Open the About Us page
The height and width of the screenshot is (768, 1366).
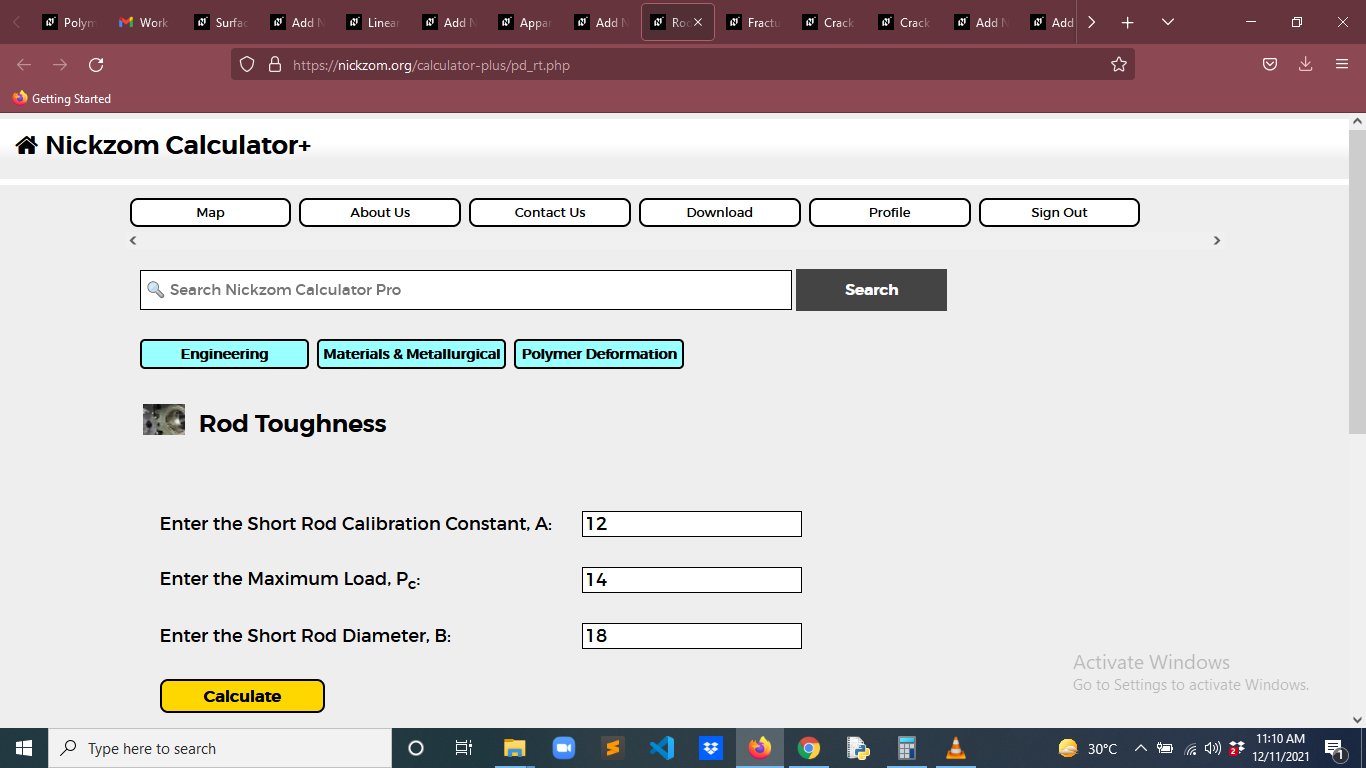click(x=380, y=212)
